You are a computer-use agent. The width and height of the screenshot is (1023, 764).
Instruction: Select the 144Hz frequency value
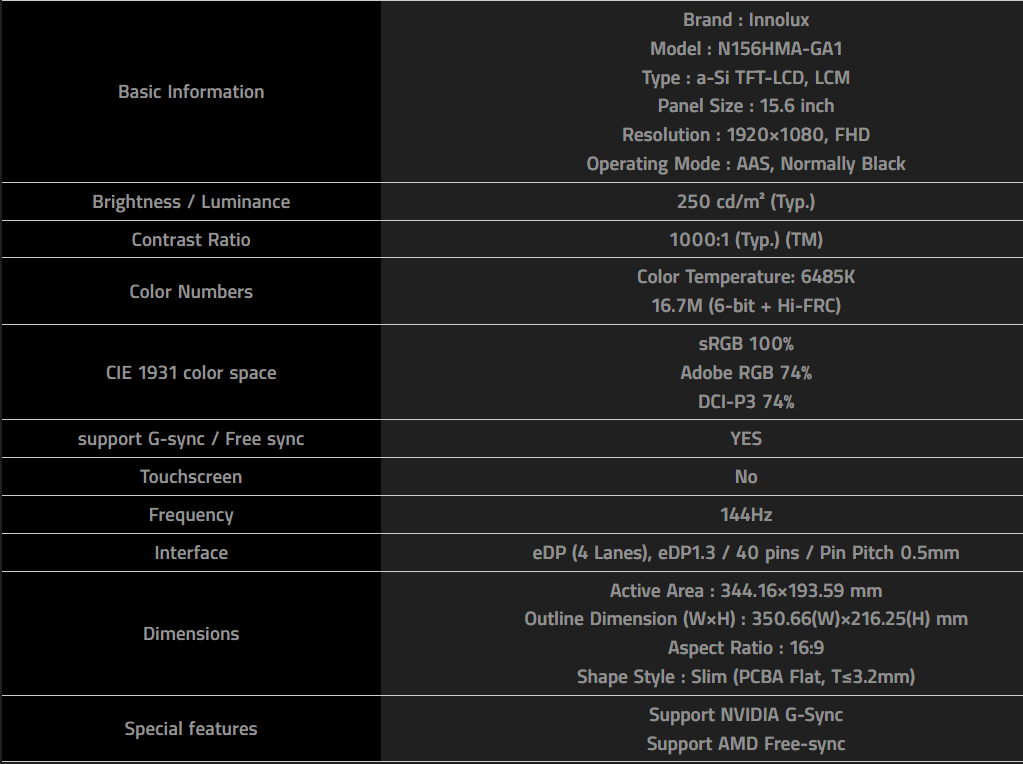[746, 515]
